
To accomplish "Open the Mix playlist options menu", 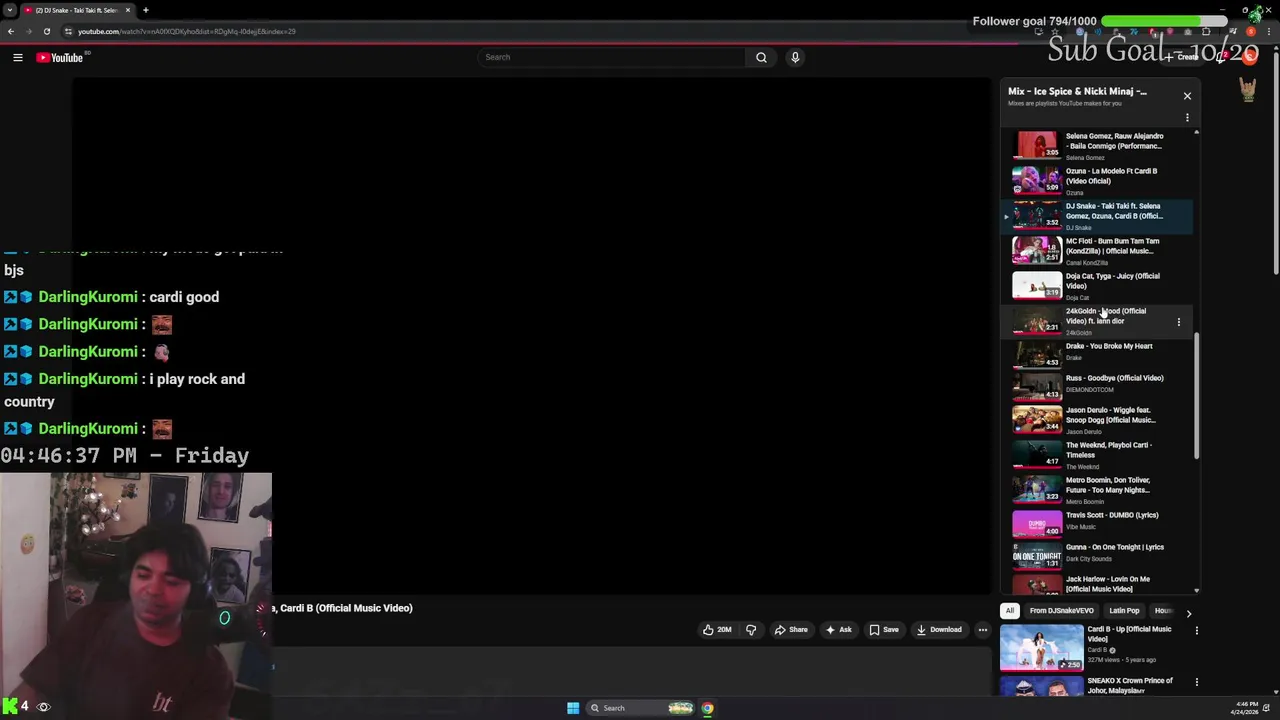I will [x=1187, y=118].
